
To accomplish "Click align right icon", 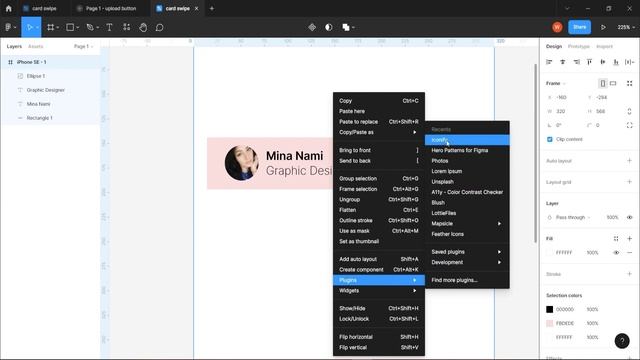I will pos(576,62).
